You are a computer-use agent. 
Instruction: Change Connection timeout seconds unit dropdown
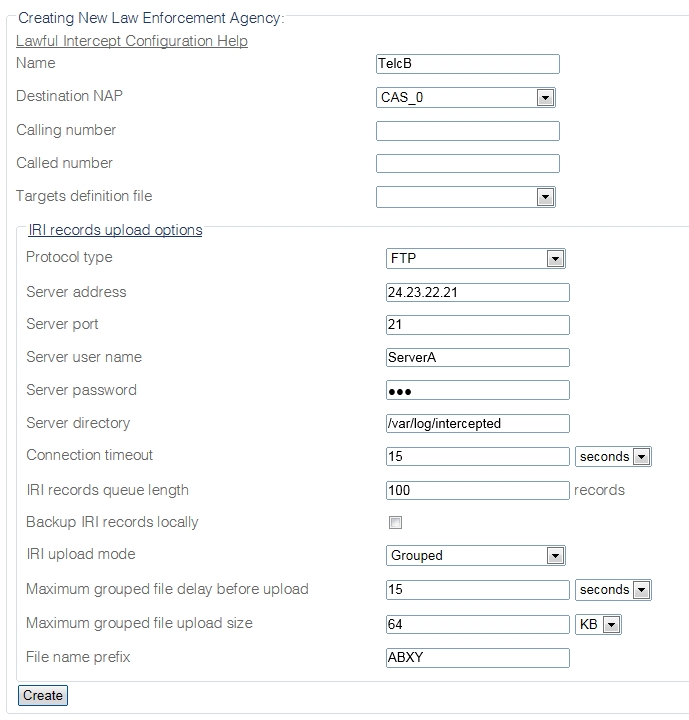coord(613,456)
